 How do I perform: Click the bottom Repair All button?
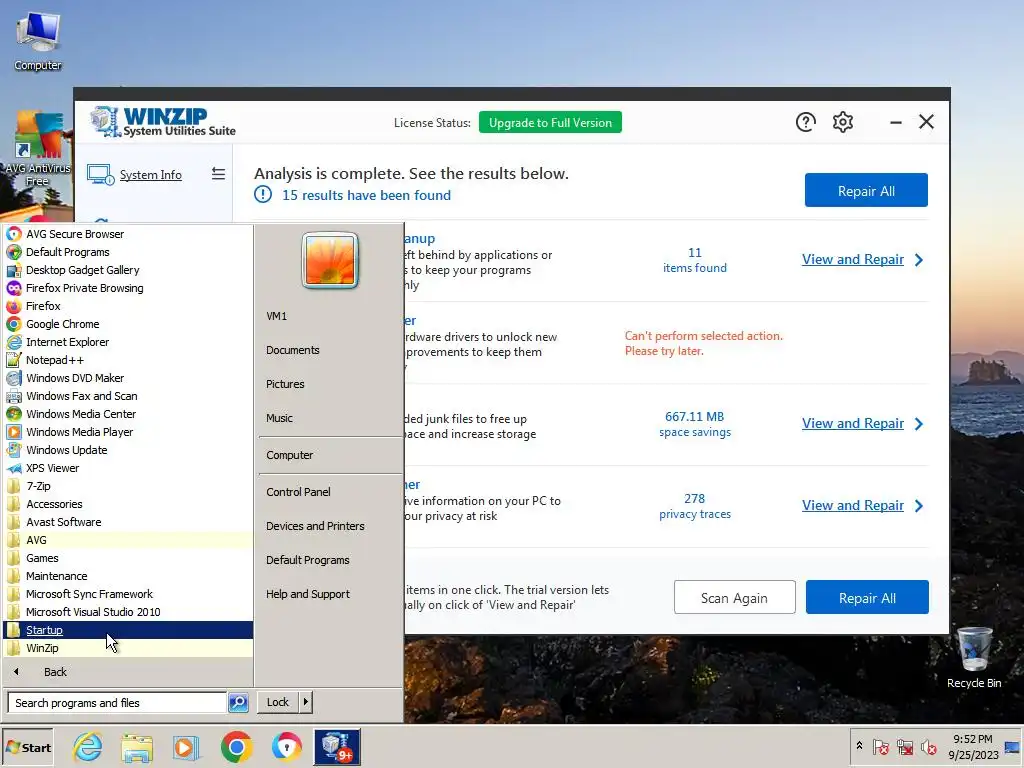(x=867, y=598)
